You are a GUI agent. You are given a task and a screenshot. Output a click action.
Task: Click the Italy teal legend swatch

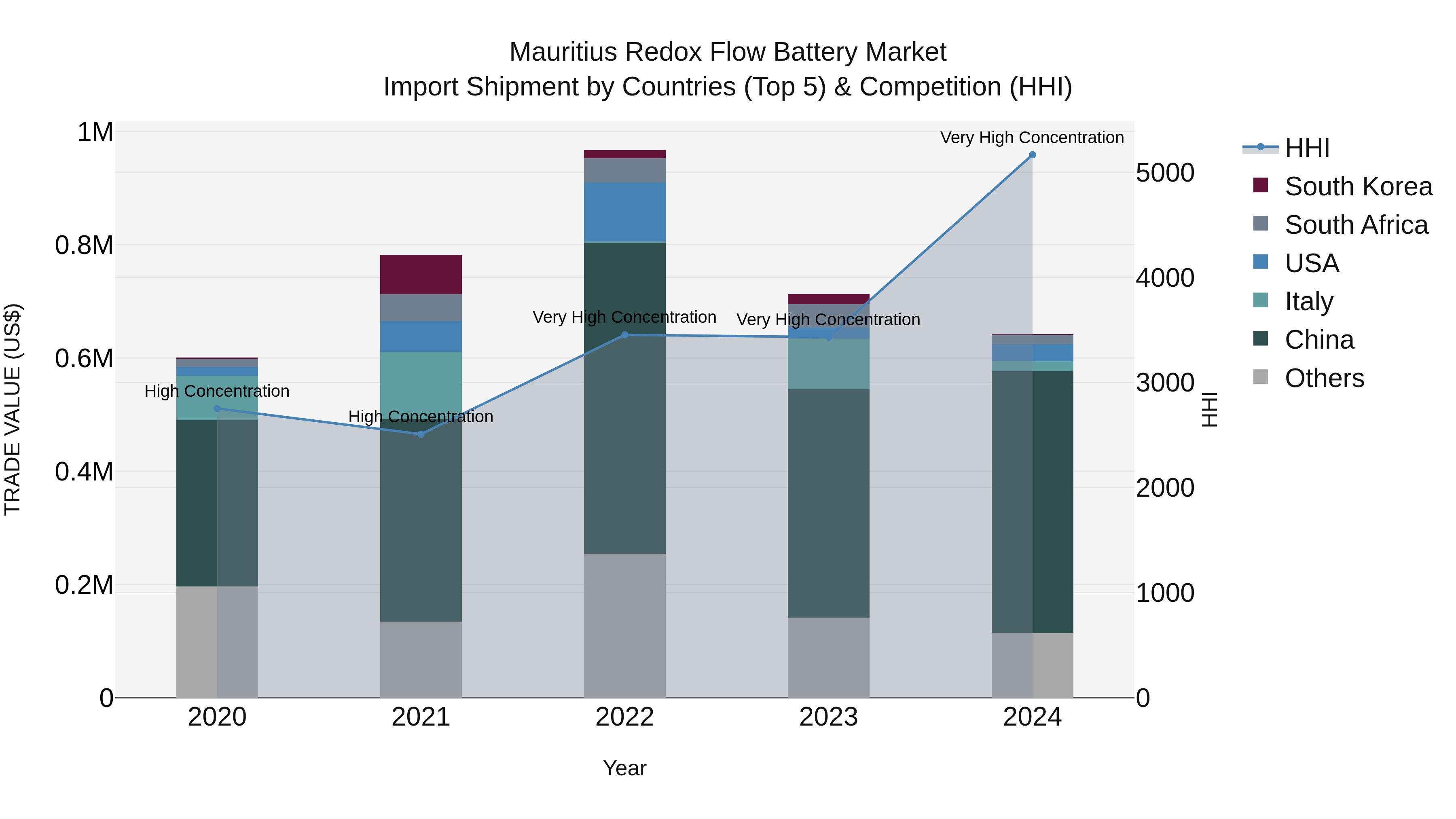[x=1260, y=300]
